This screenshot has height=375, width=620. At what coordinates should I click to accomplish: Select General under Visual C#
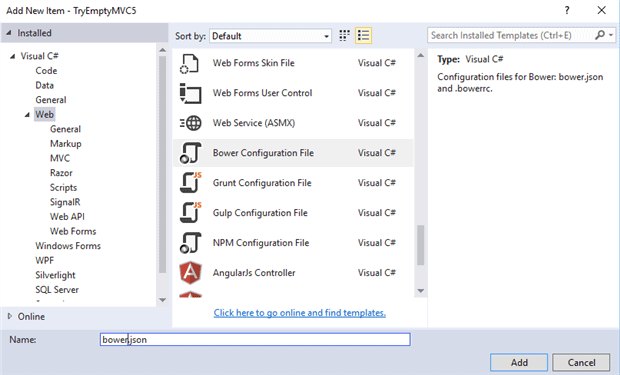(x=51, y=100)
